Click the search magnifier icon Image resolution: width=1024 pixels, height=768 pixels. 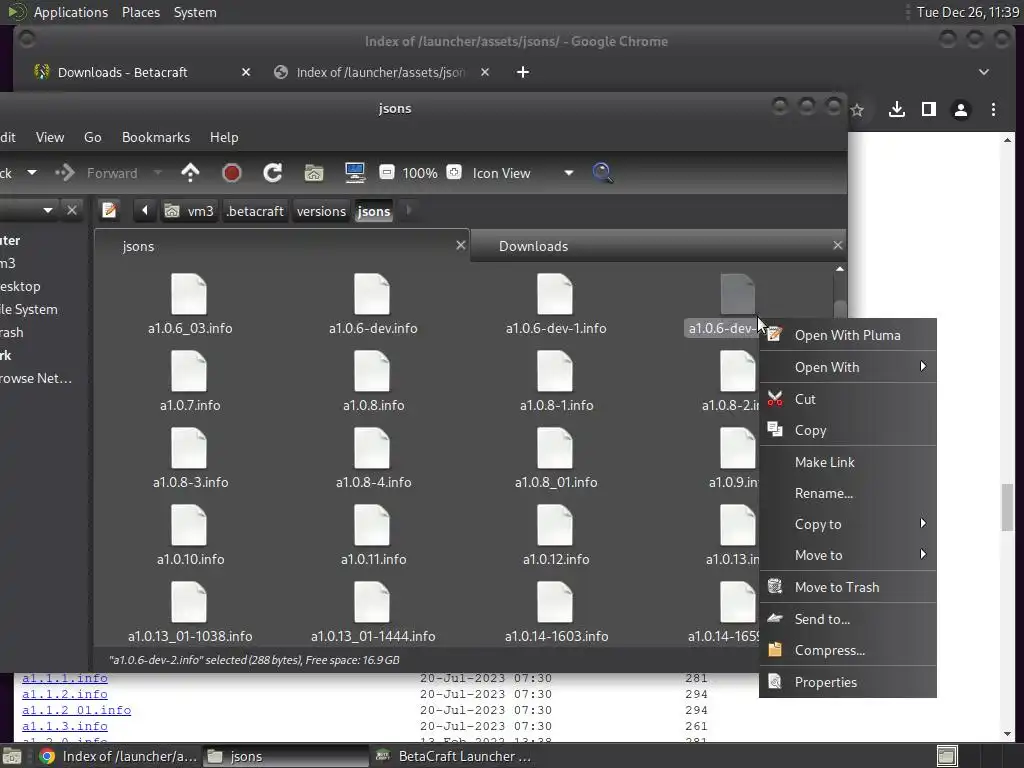(602, 173)
